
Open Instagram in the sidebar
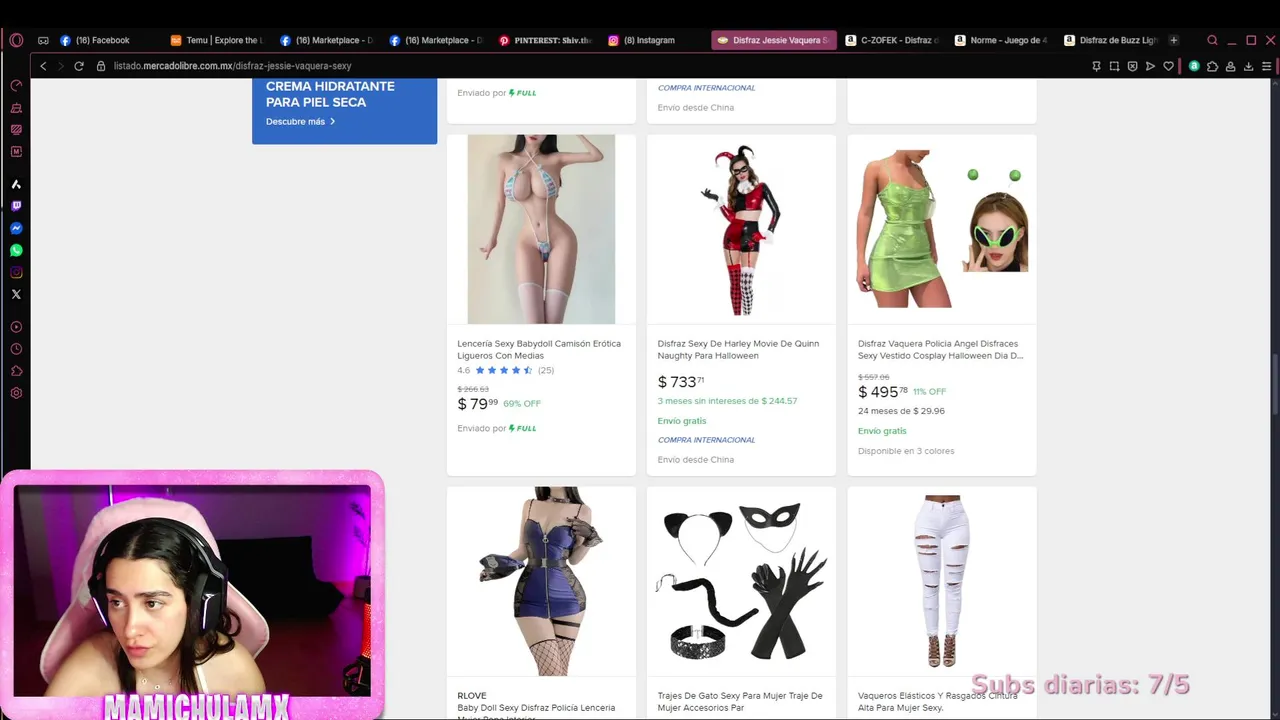[x=16, y=272]
